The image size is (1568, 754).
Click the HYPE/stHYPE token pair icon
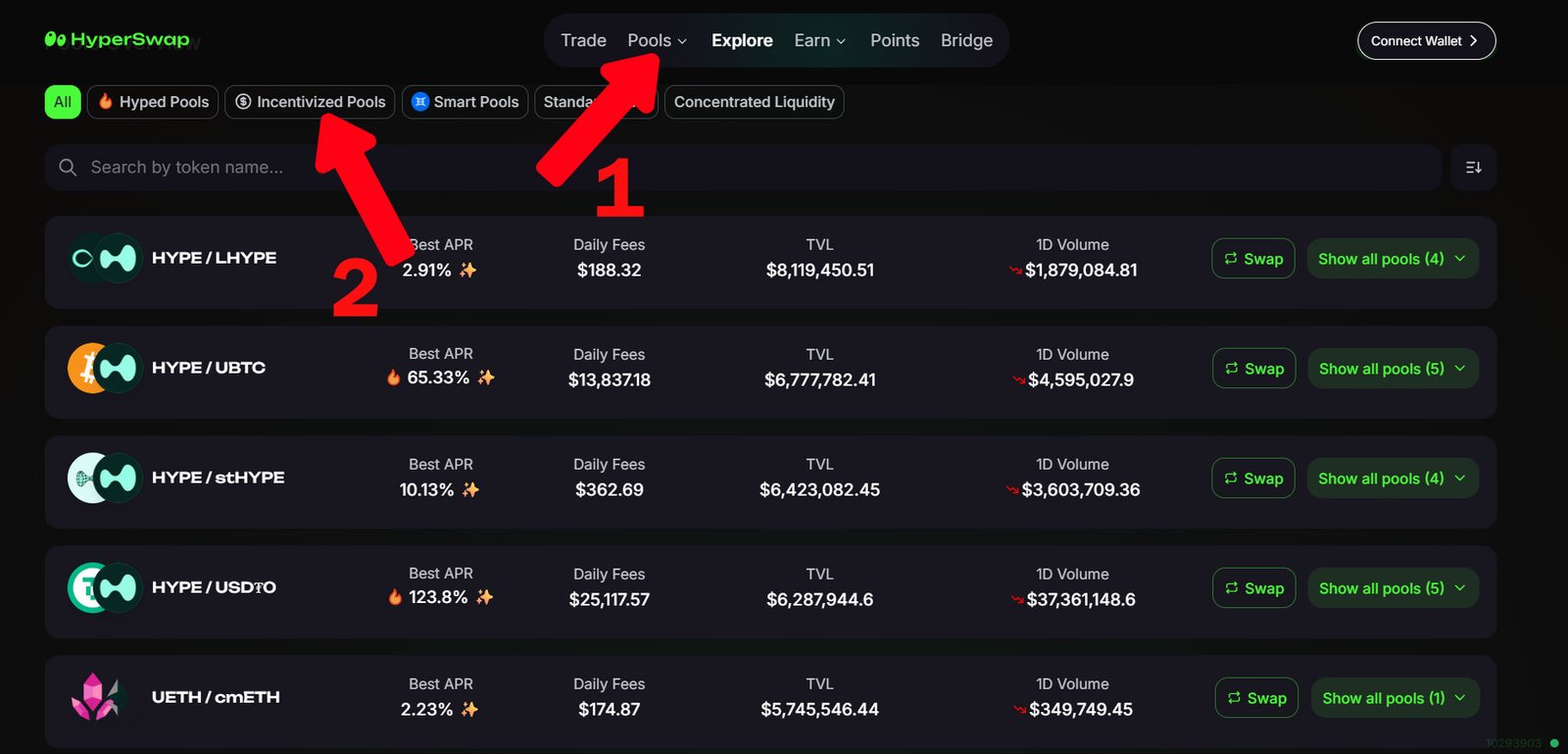(x=103, y=478)
